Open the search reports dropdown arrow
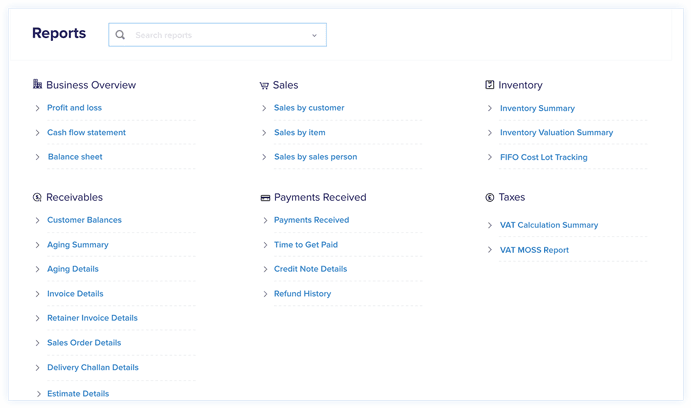The height and width of the screenshot is (408, 691). (x=314, y=35)
